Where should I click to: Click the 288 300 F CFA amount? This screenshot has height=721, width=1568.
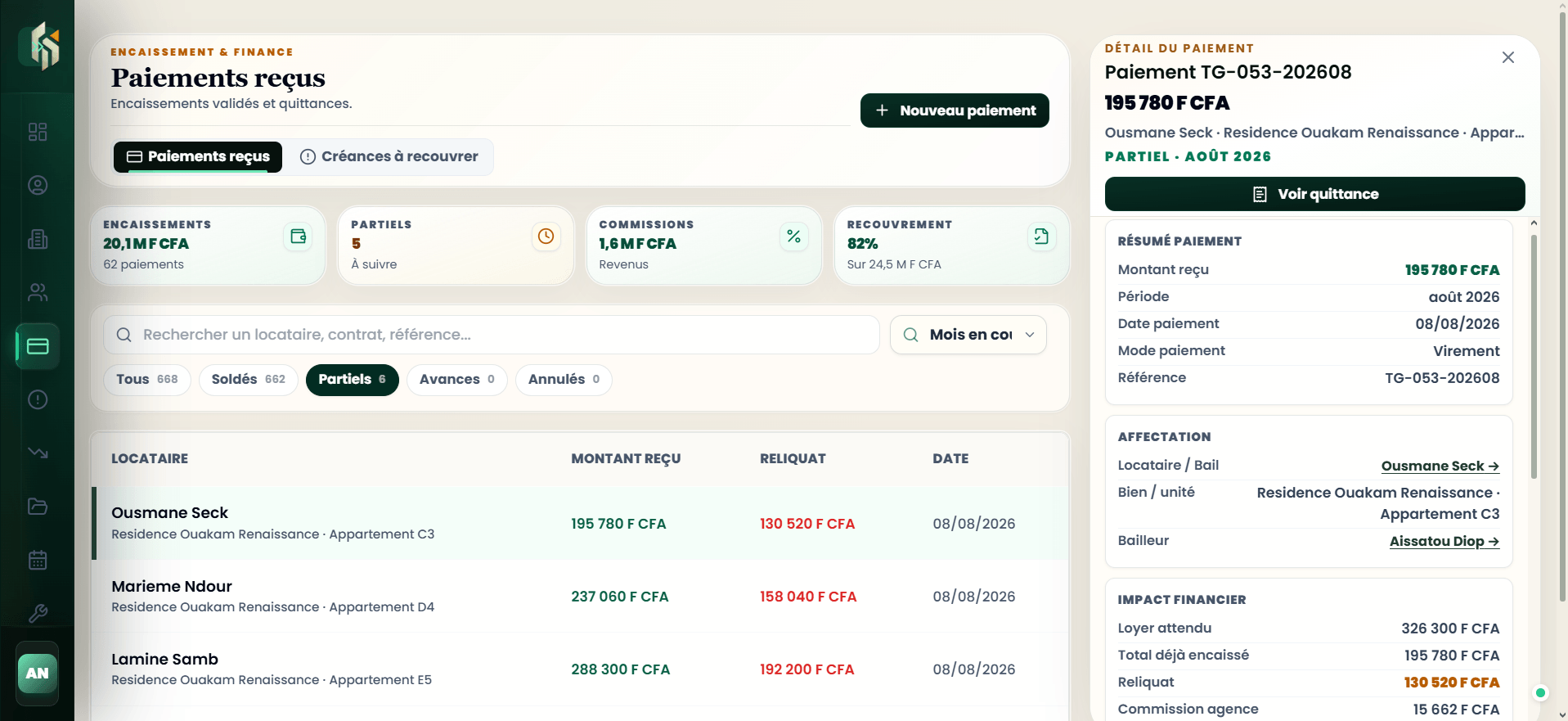621,669
